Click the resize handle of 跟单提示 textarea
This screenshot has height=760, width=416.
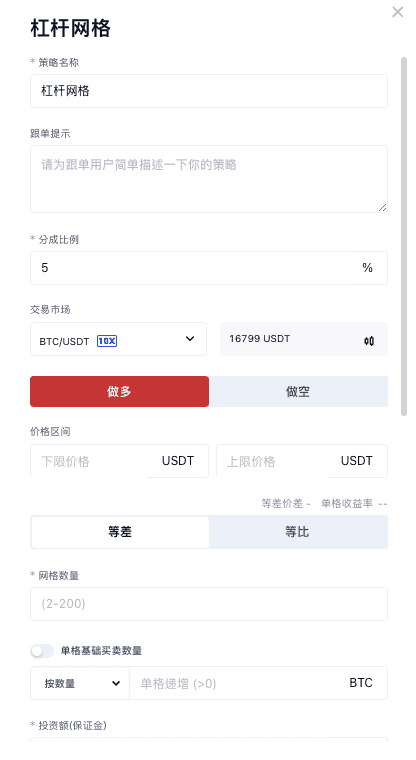[x=382, y=207]
